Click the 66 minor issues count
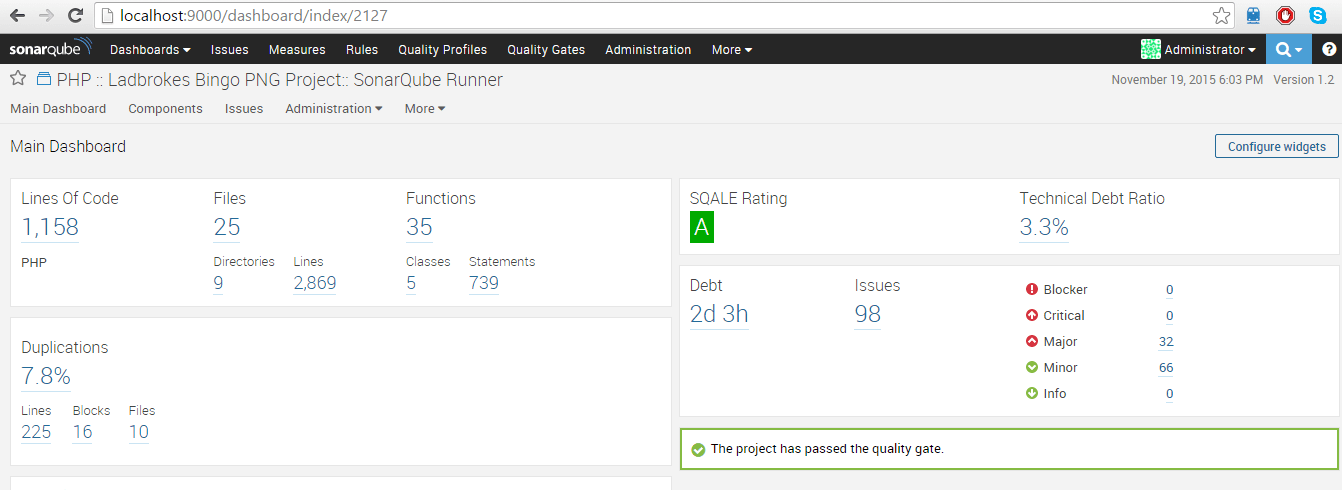This screenshot has width=1342, height=490. point(1166,368)
